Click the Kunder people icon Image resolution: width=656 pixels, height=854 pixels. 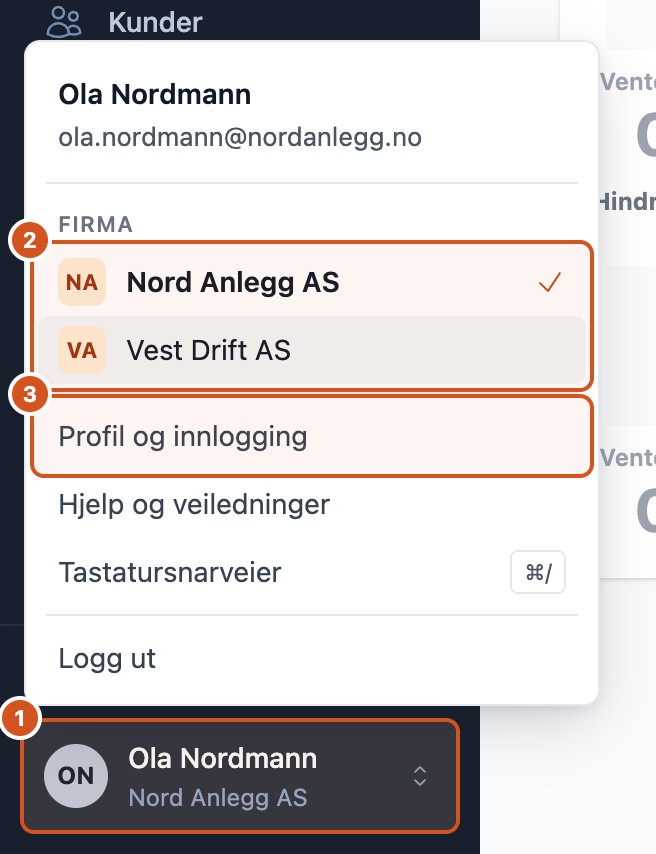(64, 22)
